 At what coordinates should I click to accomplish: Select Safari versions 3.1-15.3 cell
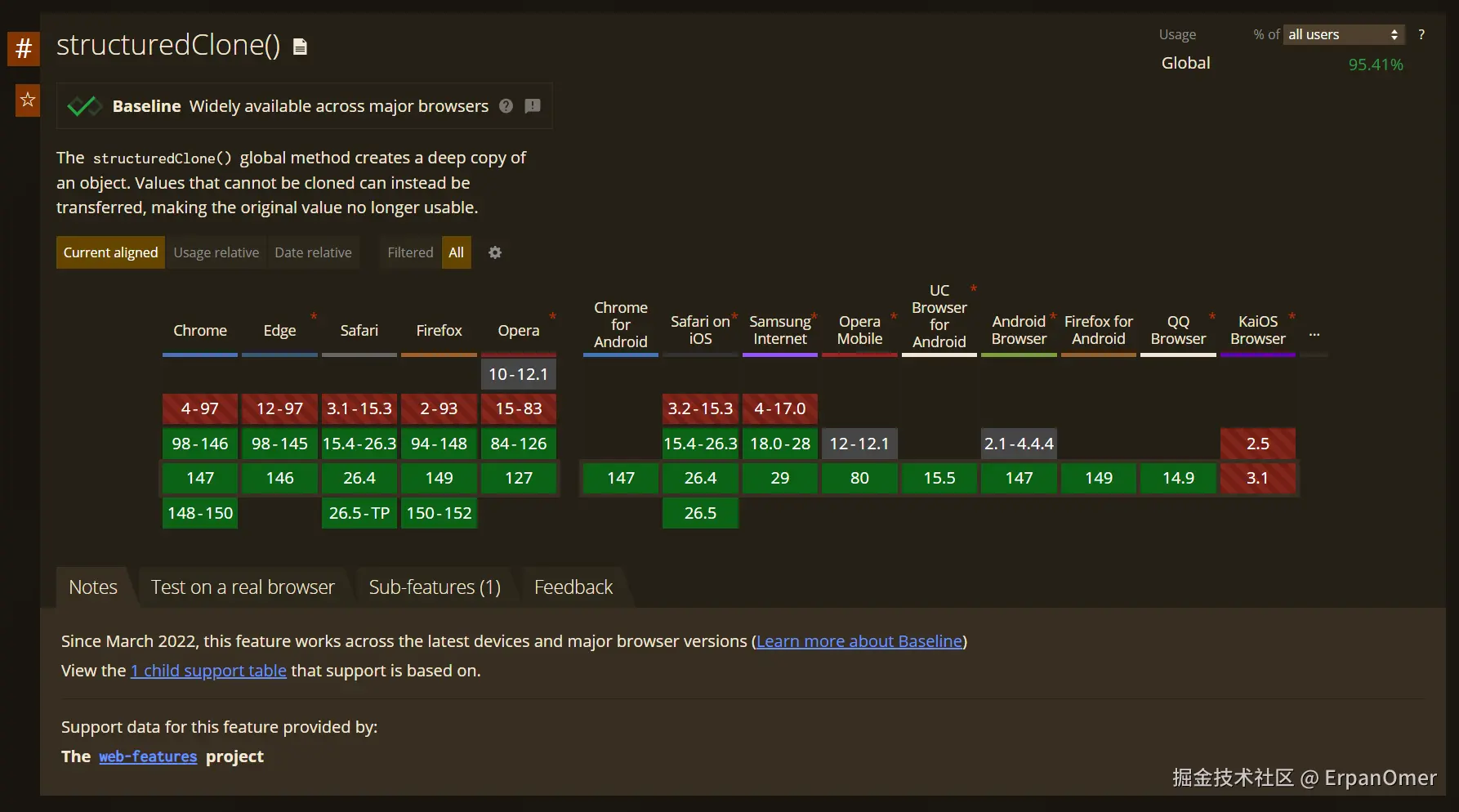point(359,408)
